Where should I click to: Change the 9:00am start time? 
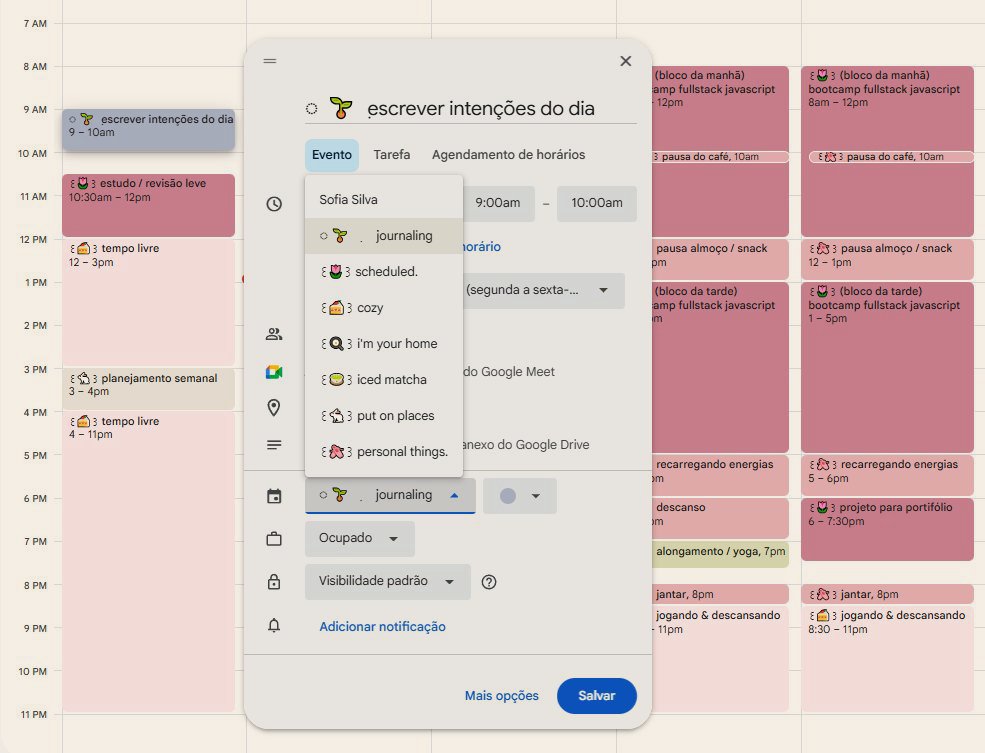coord(498,203)
